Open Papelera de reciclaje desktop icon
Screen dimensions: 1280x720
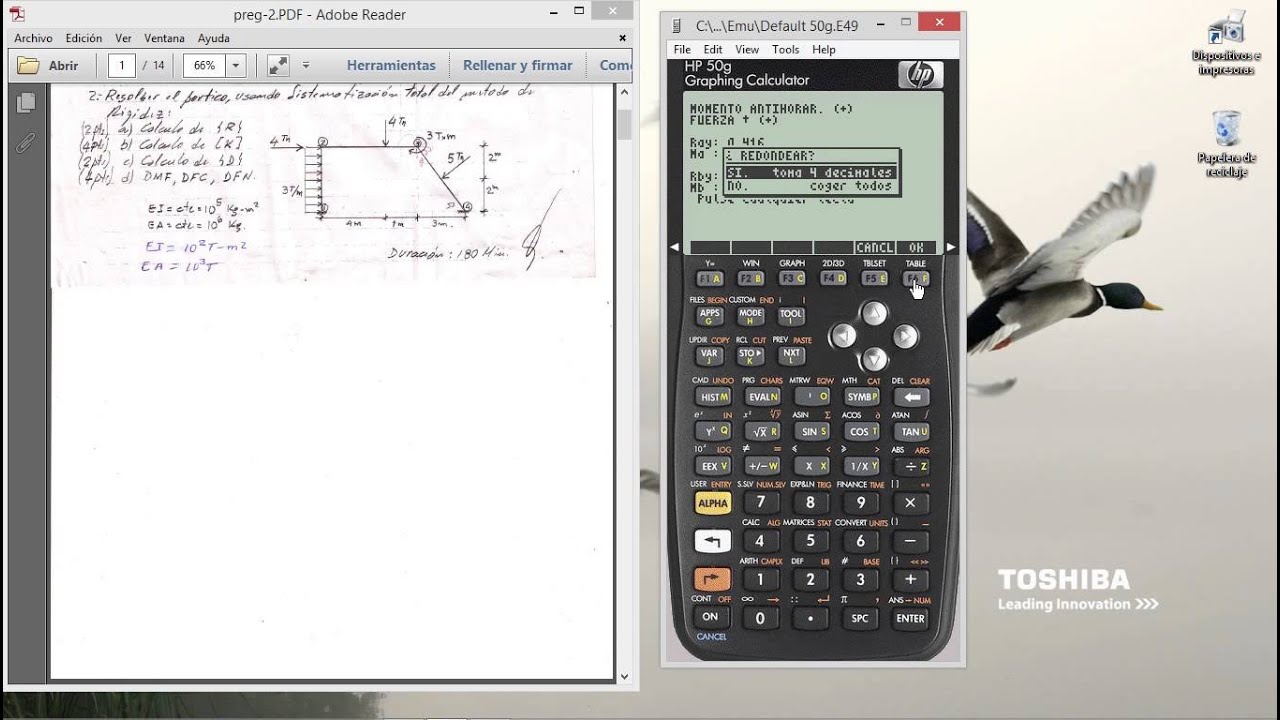[1226, 145]
